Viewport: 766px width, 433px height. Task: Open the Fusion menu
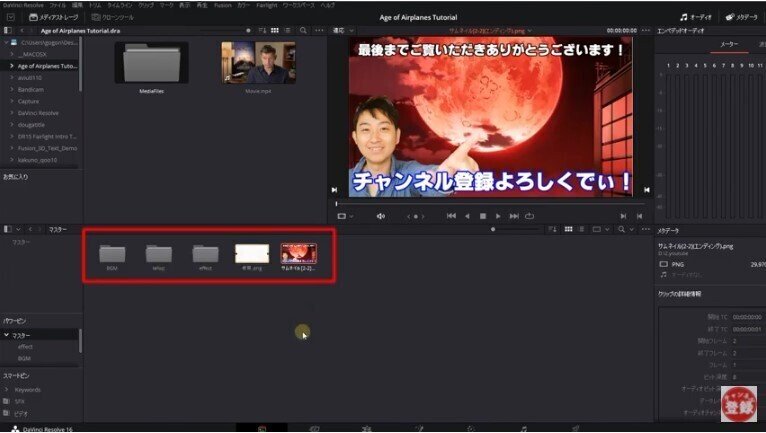tap(223, 5)
